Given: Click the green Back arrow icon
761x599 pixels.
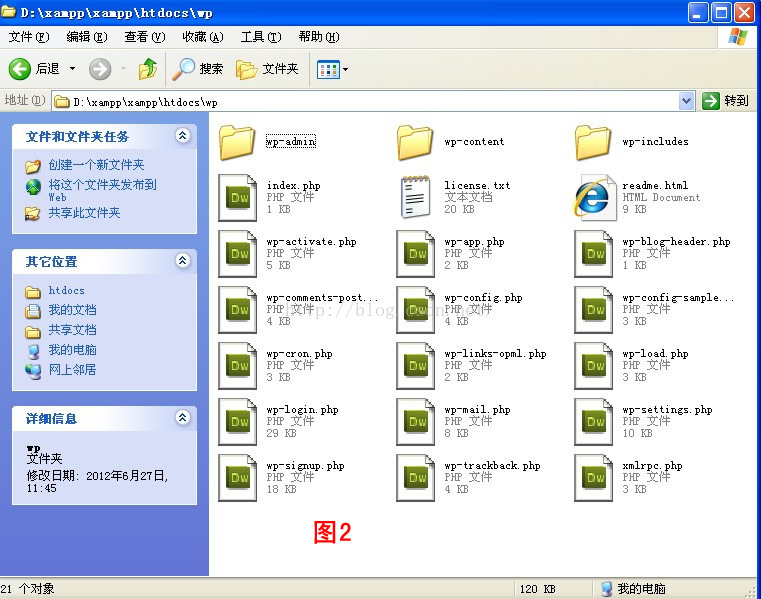Looking at the screenshot, I should pyautogui.click(x=20, y=69).
